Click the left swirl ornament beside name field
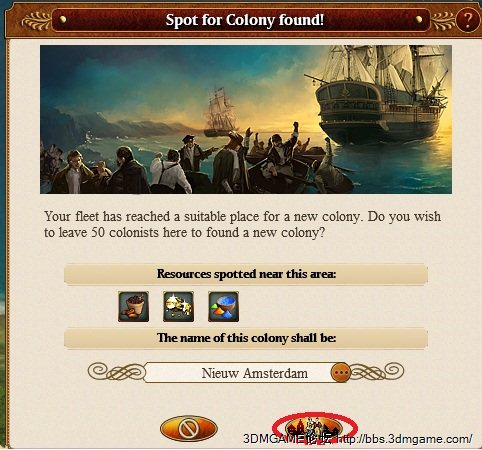 [117, 372]
